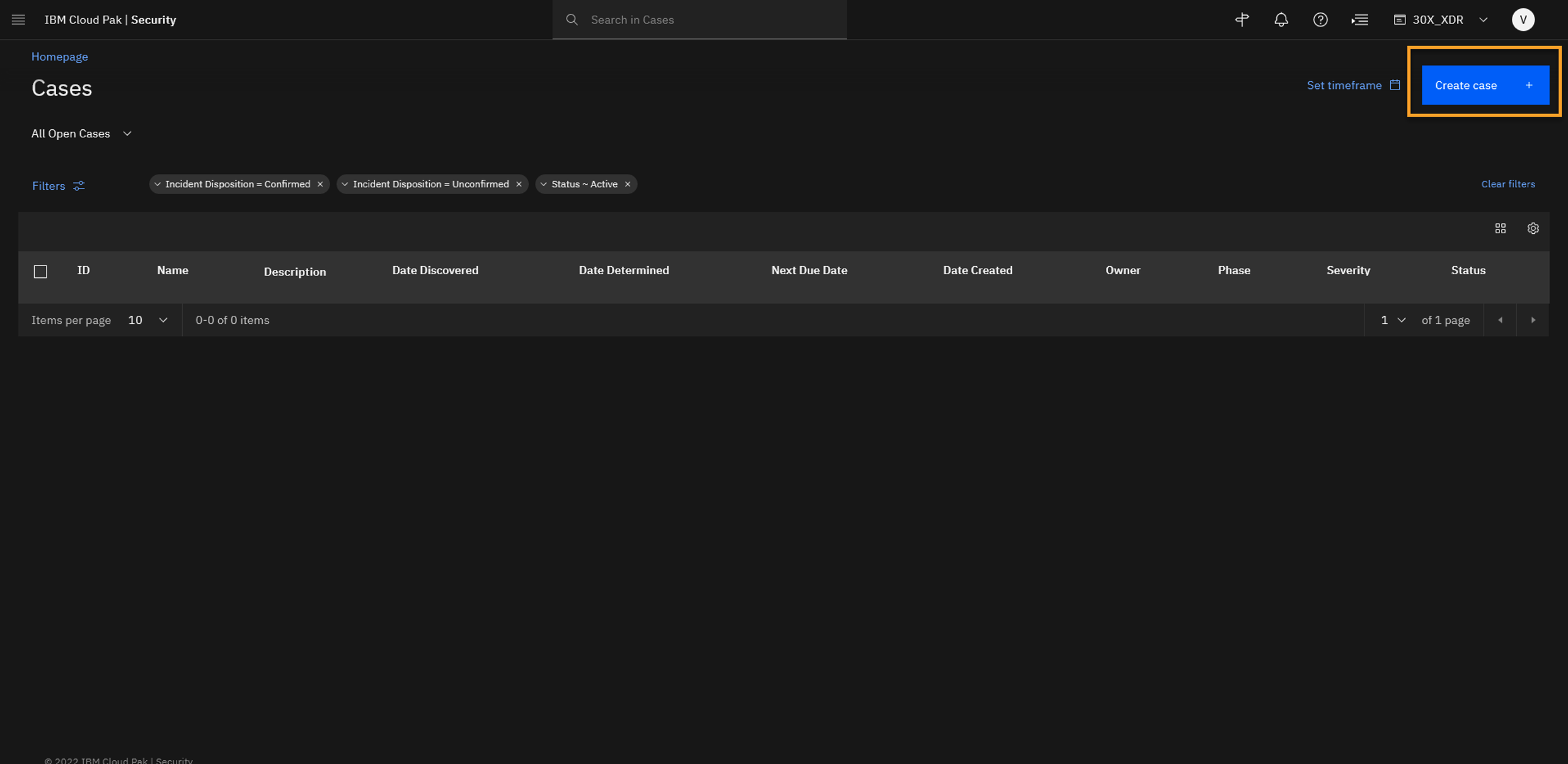
Task: Open the hamburger navigation menu
Action: (18, 20)
